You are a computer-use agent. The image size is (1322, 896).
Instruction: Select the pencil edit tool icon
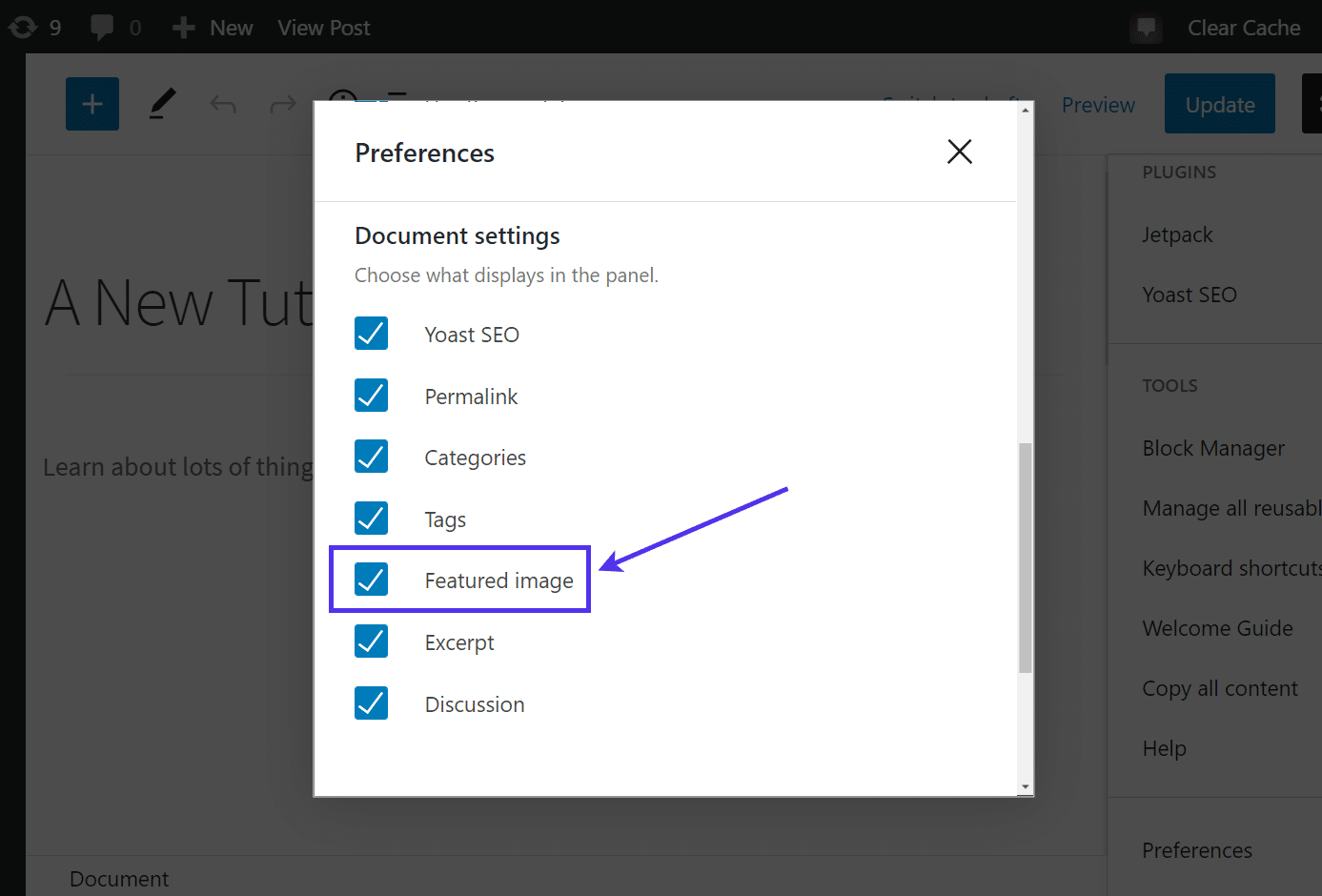point(163,104)
